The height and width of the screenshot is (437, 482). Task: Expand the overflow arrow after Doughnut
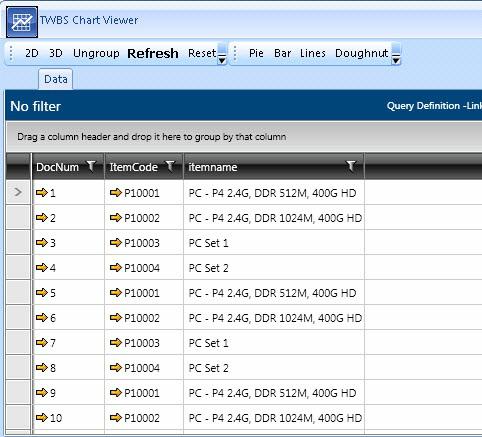[396, 55]
